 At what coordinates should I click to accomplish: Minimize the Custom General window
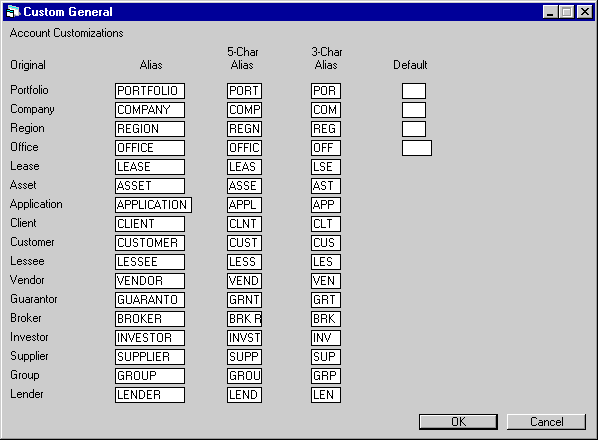550,12
